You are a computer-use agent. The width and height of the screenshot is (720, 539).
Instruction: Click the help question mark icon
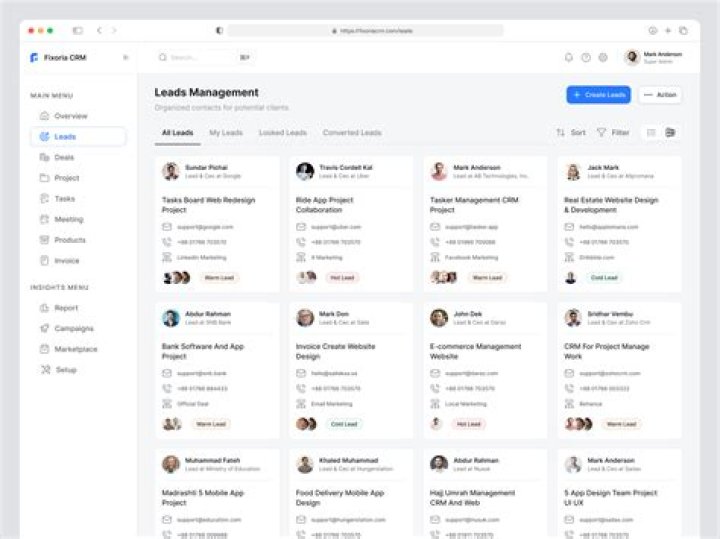tap(586, 57)
